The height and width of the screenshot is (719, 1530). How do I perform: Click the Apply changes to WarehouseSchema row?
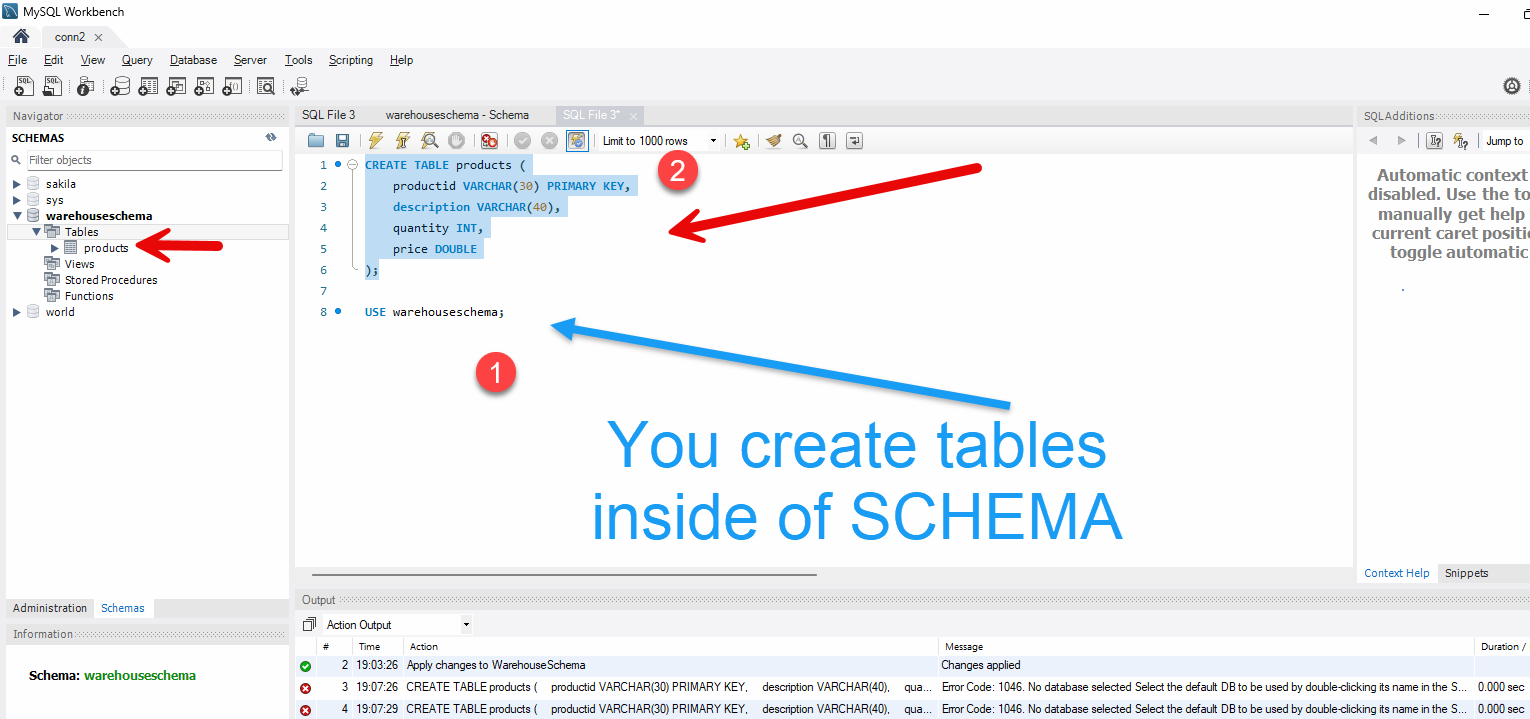(912, 665)
